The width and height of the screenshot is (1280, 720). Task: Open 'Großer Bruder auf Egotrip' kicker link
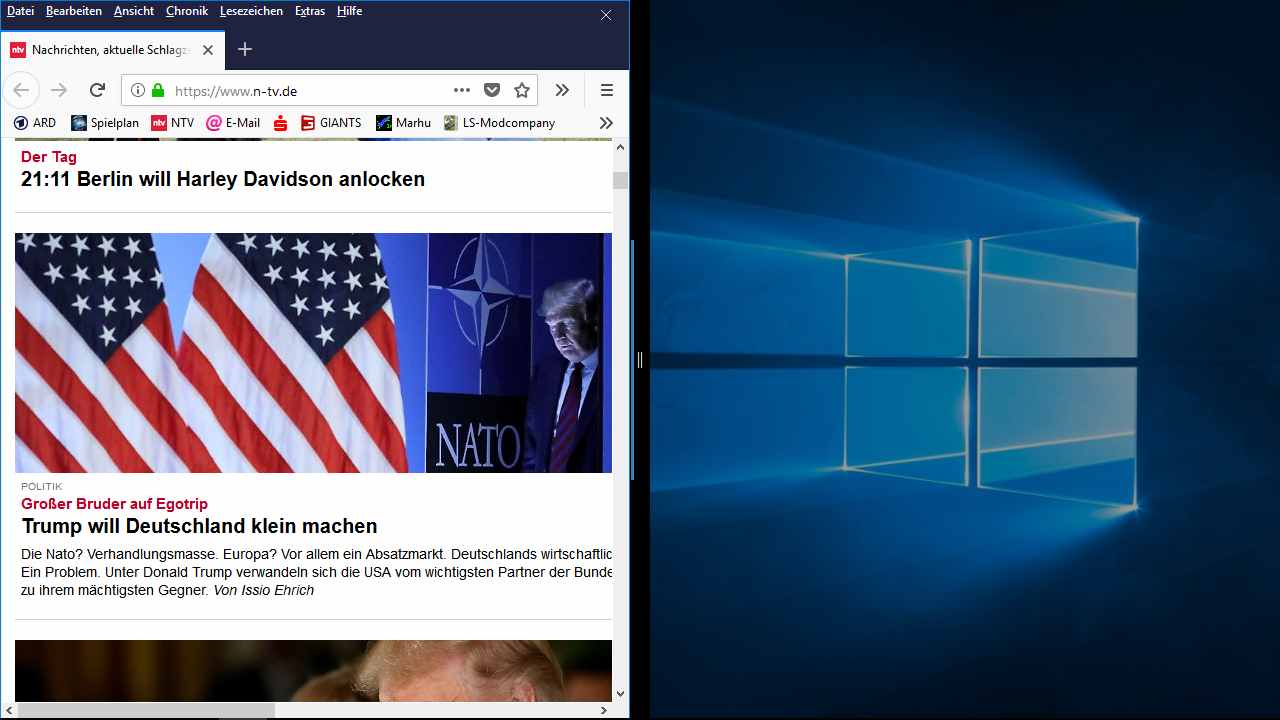[x=114, y=504]
